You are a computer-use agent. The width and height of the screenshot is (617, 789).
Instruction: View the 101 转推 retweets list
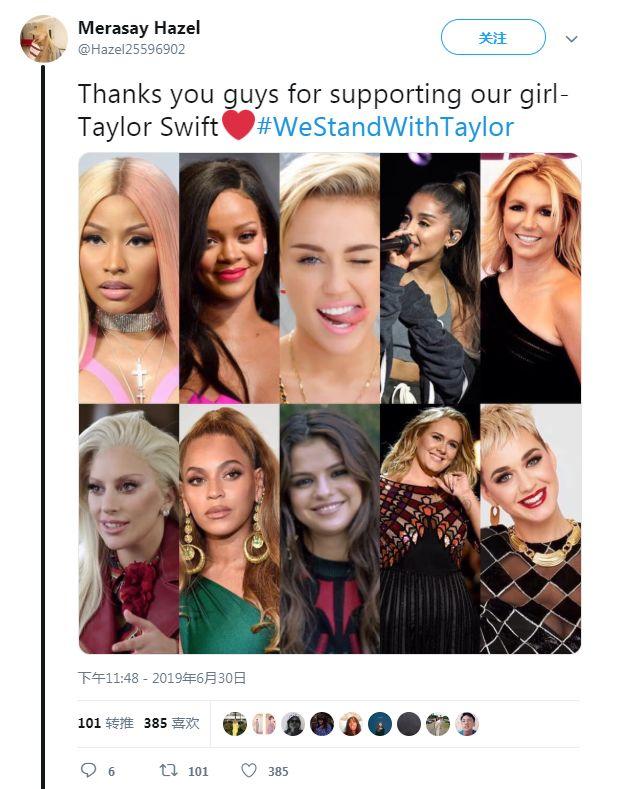point(107,723)
